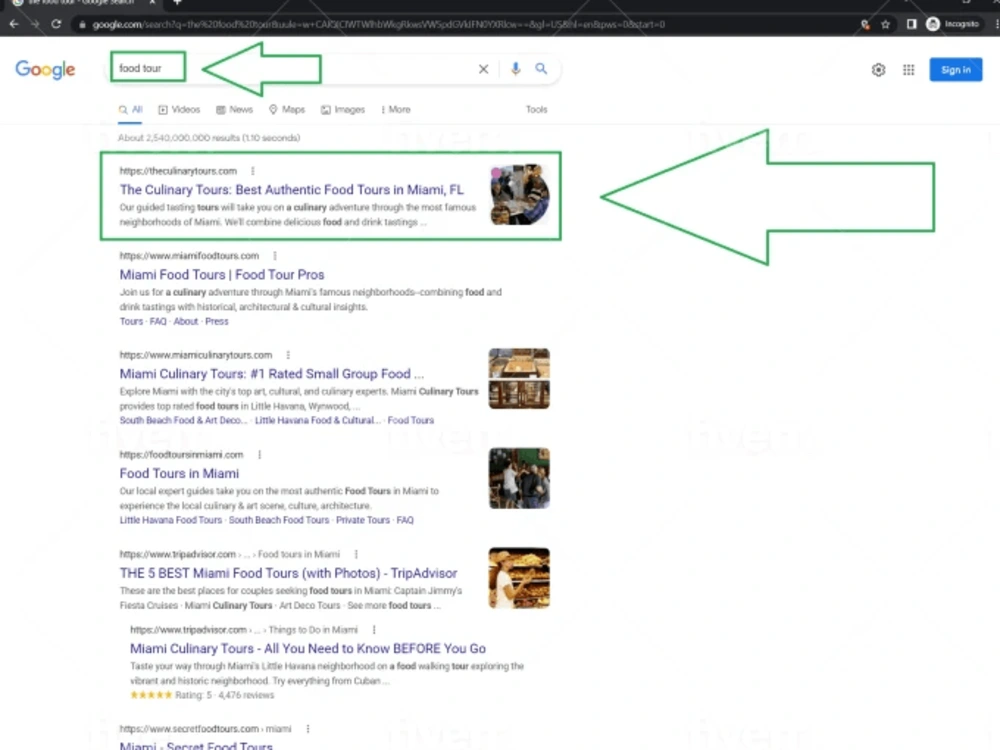Click the Sign in button
The image size is (1000, 750).
pos(955,70)
